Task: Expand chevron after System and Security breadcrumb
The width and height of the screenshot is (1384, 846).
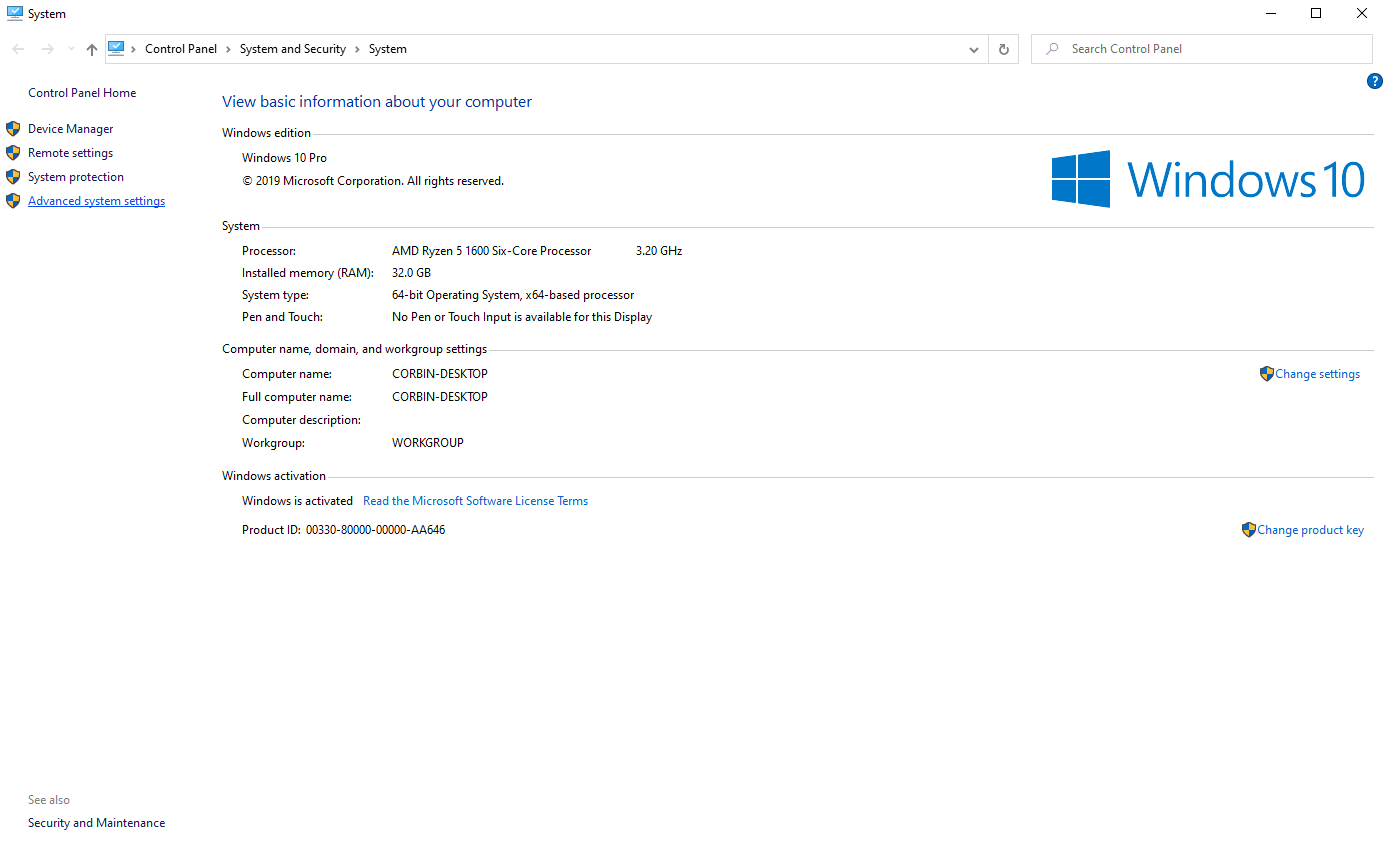Action: [x=357, y=49]
